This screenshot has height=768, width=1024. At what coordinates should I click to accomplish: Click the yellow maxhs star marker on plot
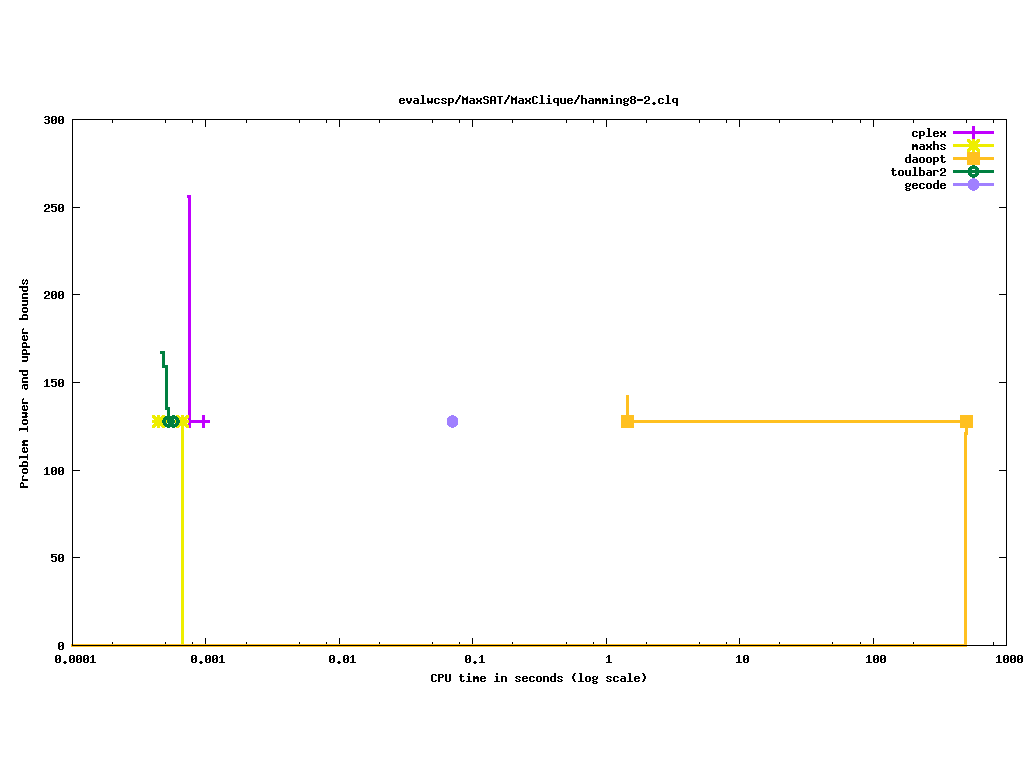coord(158,421)
